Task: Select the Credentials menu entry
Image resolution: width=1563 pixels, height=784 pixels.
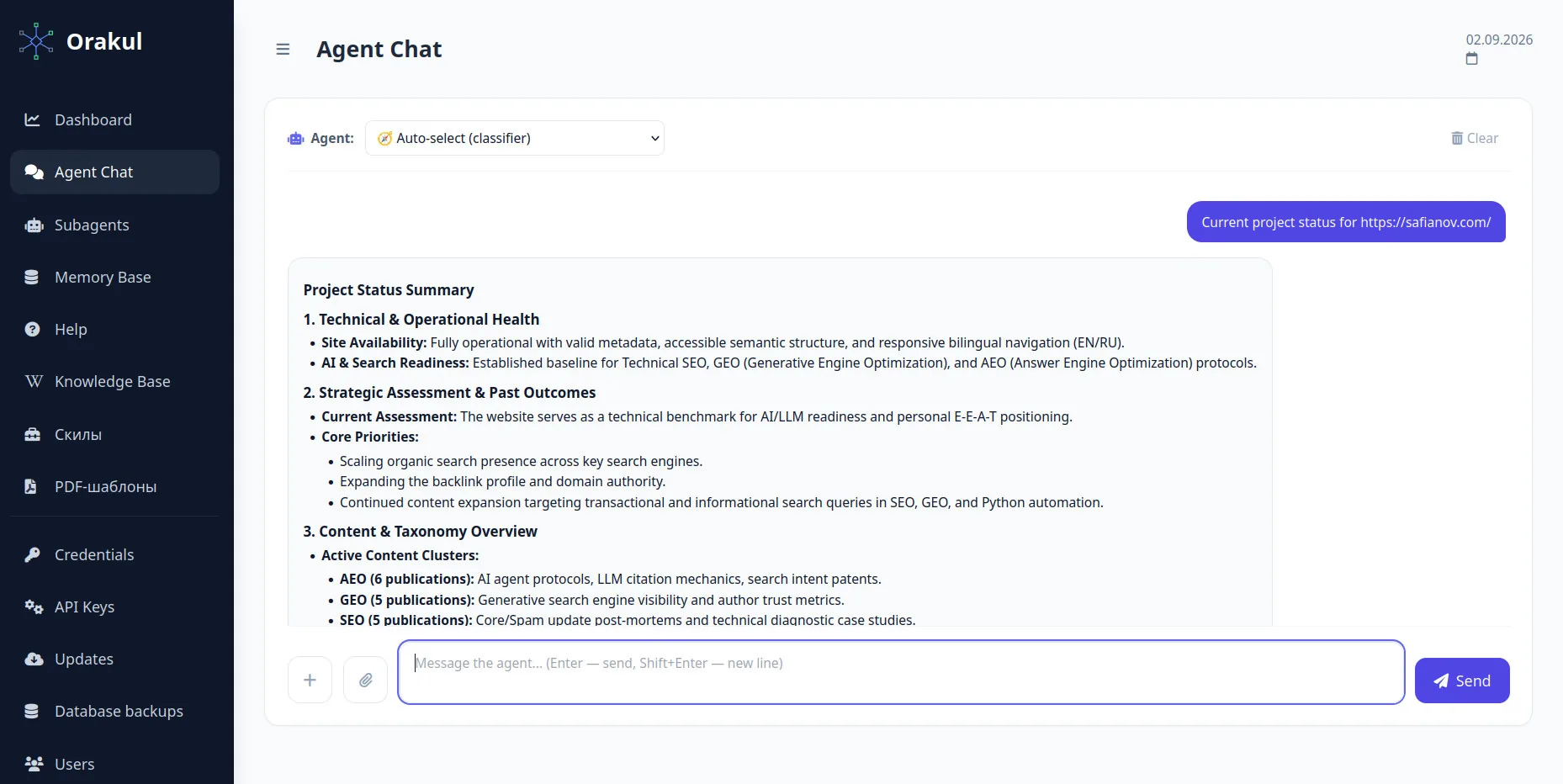Action: [x=114, y=555]
